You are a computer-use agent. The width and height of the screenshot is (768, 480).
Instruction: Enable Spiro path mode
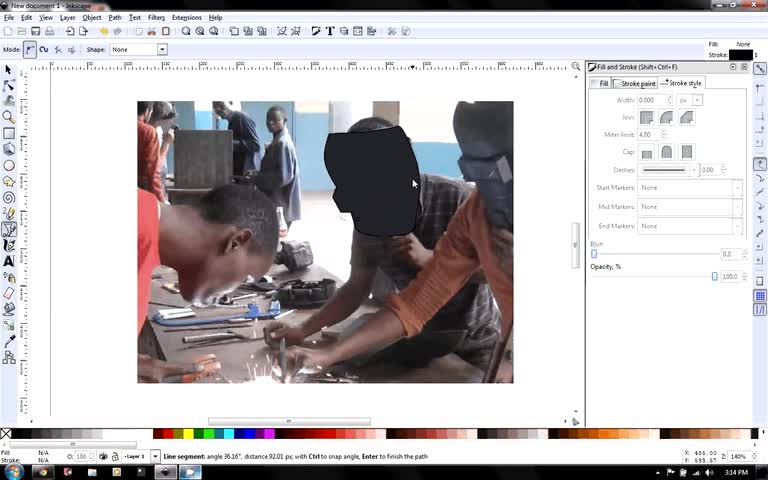44,49
